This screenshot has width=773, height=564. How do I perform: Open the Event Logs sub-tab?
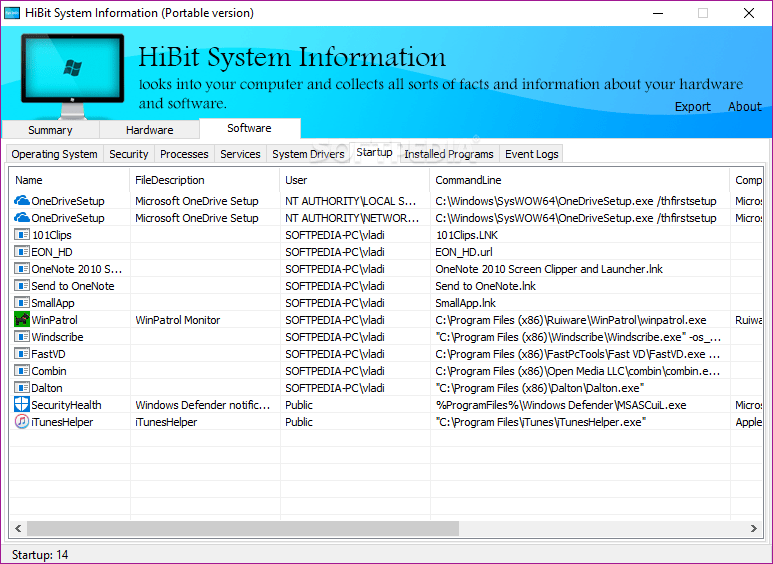coord(531,154)
